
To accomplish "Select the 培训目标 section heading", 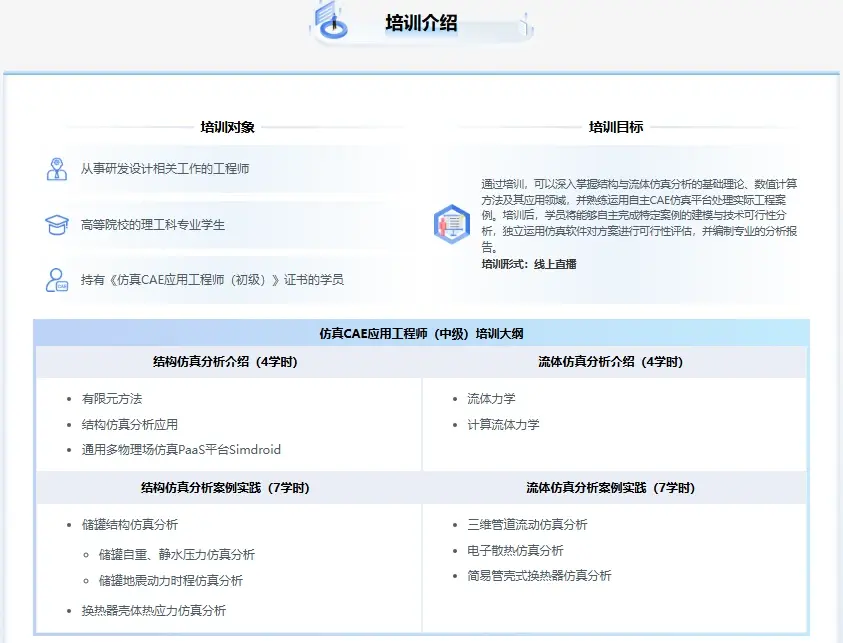I will click(616, 127).
